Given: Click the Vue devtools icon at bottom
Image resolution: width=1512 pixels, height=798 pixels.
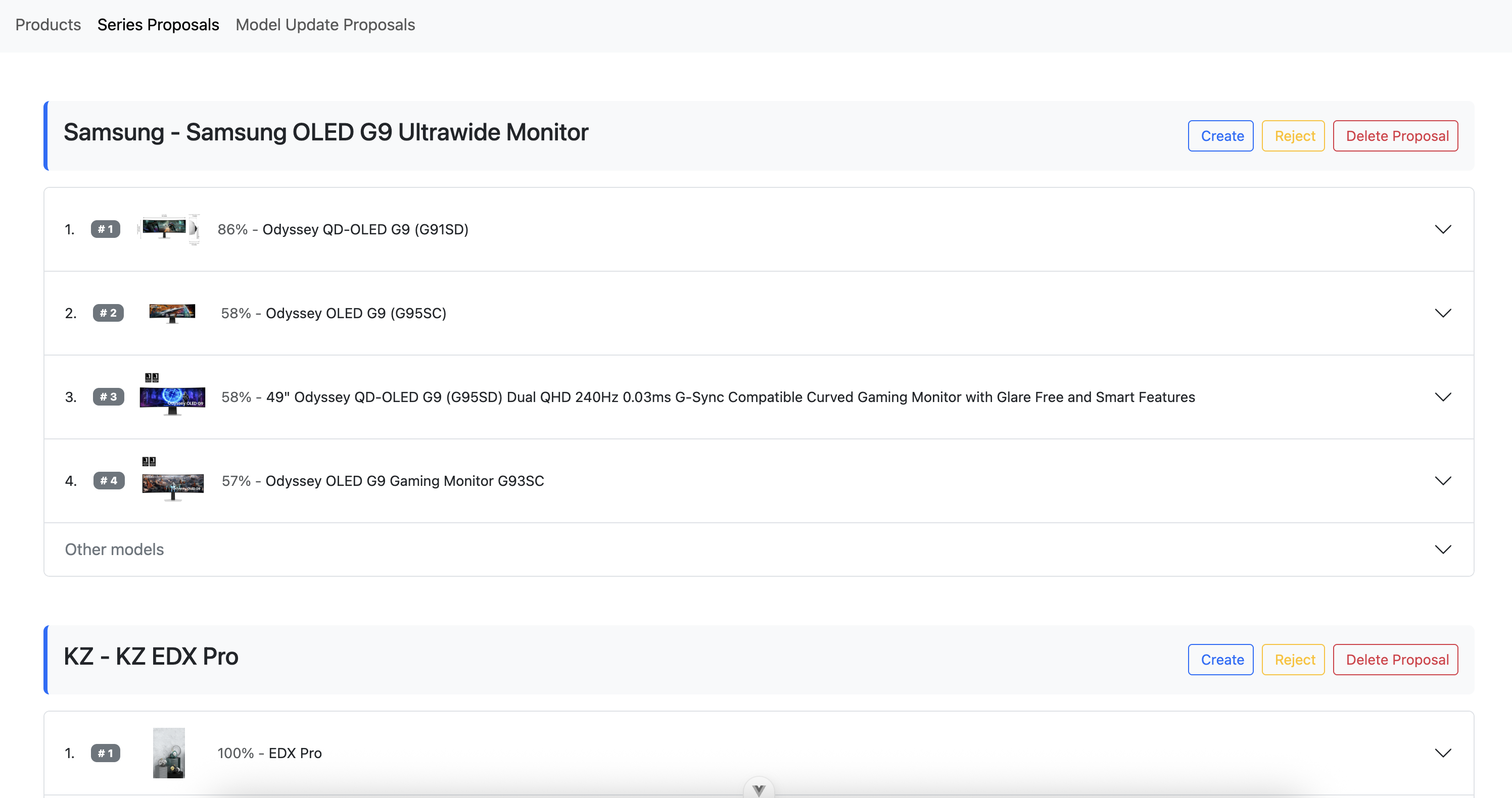Looking at the screenshot, I should (759, 790).
